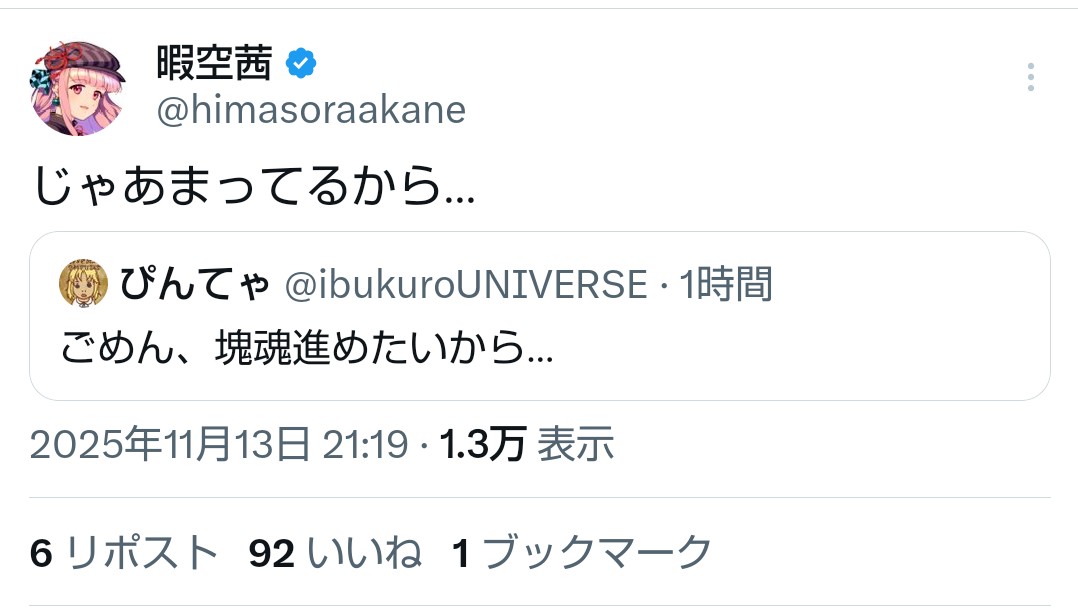The height and width of the screenshot is (613, 1078).
Task: Click the ぴんてゃ avatar in the quoted tweet
Action: 84,285
